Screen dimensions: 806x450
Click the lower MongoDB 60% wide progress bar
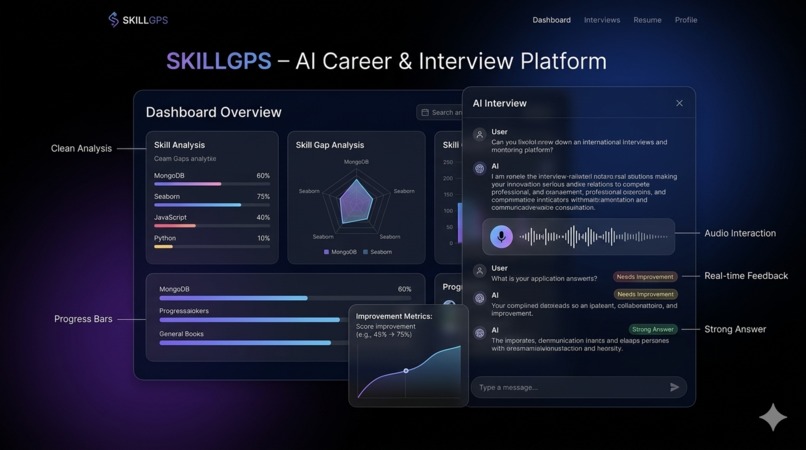[285, 298]
